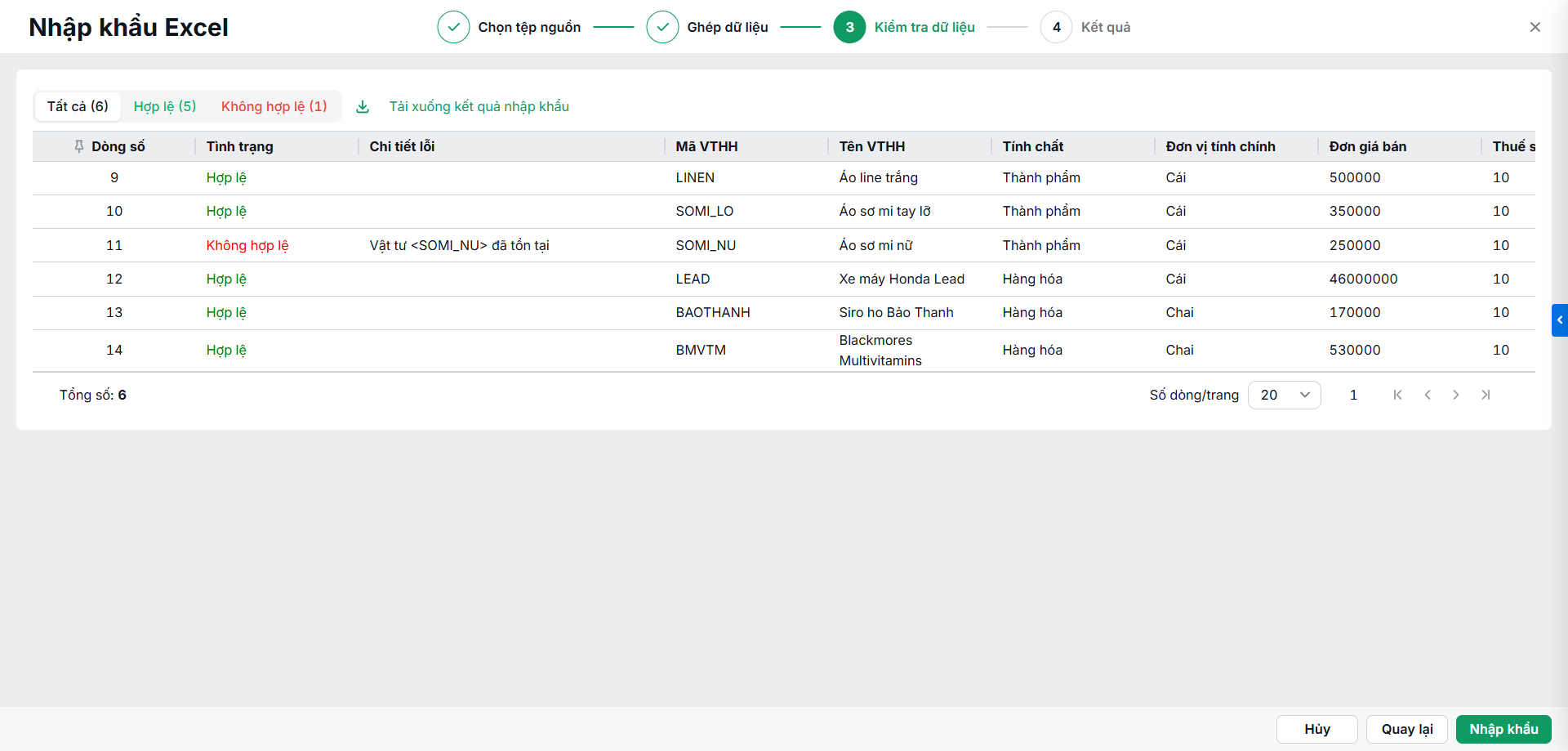The height and width of the screenshot is (751, 1568).
Task: Close the Excel import dialog
Action: [x=1535, y=27]
